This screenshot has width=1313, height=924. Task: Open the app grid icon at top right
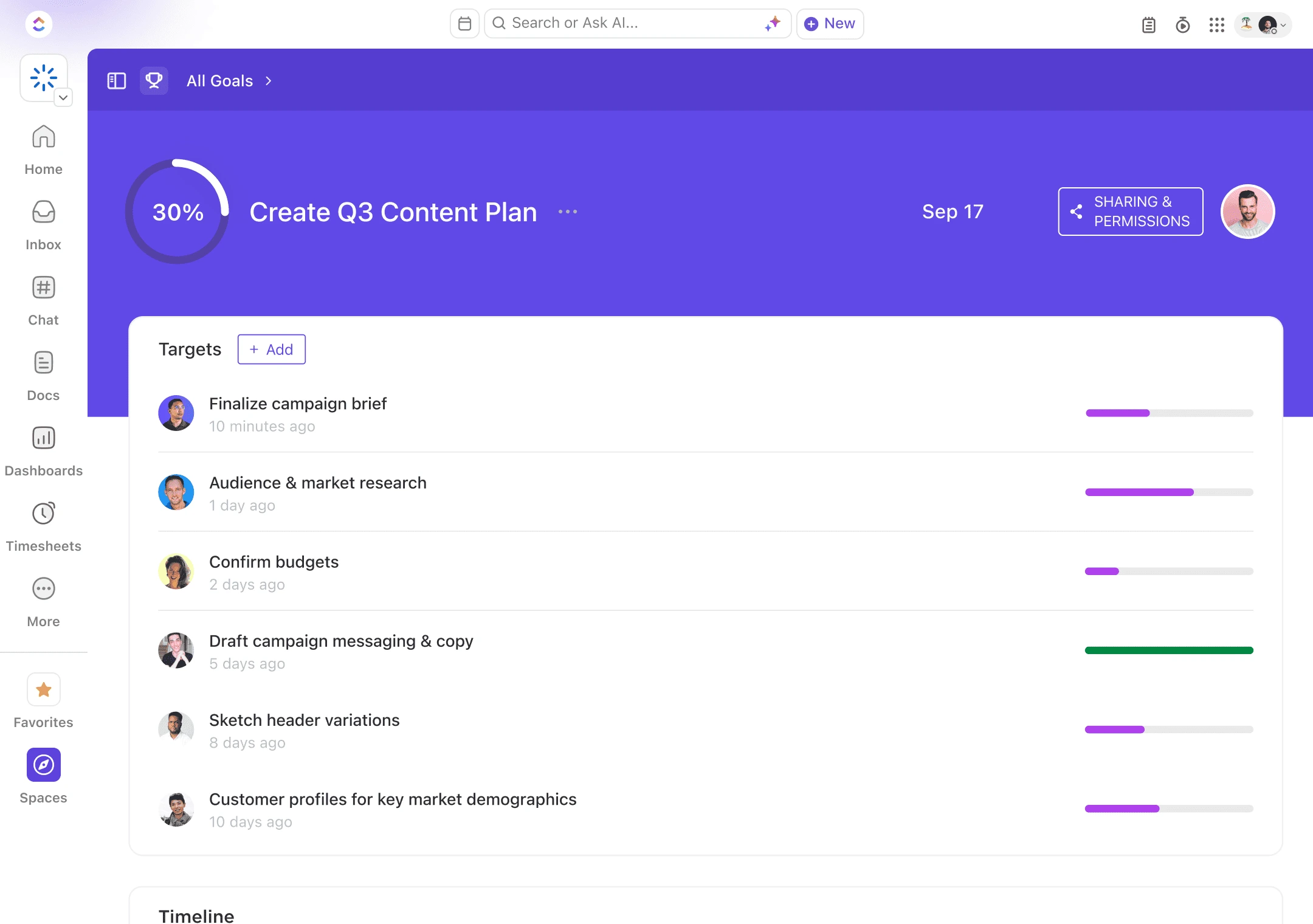click(x=1217, y=24)
